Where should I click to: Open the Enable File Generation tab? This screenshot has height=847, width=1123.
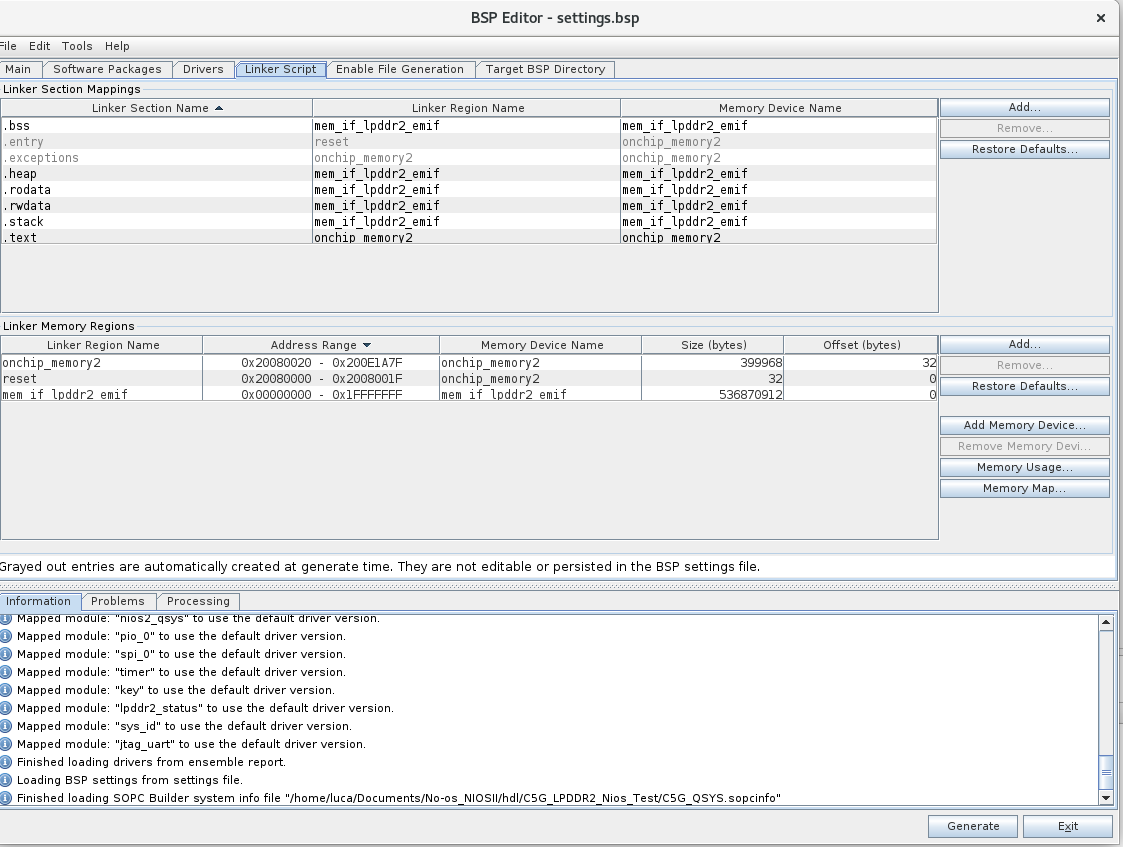pyautogui.click(x=400, y=69)
